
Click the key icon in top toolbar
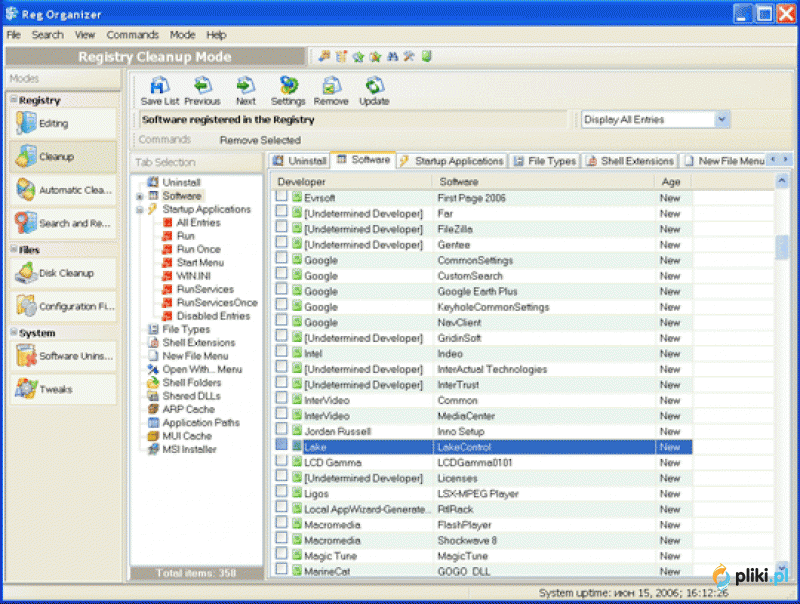tap(324, 57)
